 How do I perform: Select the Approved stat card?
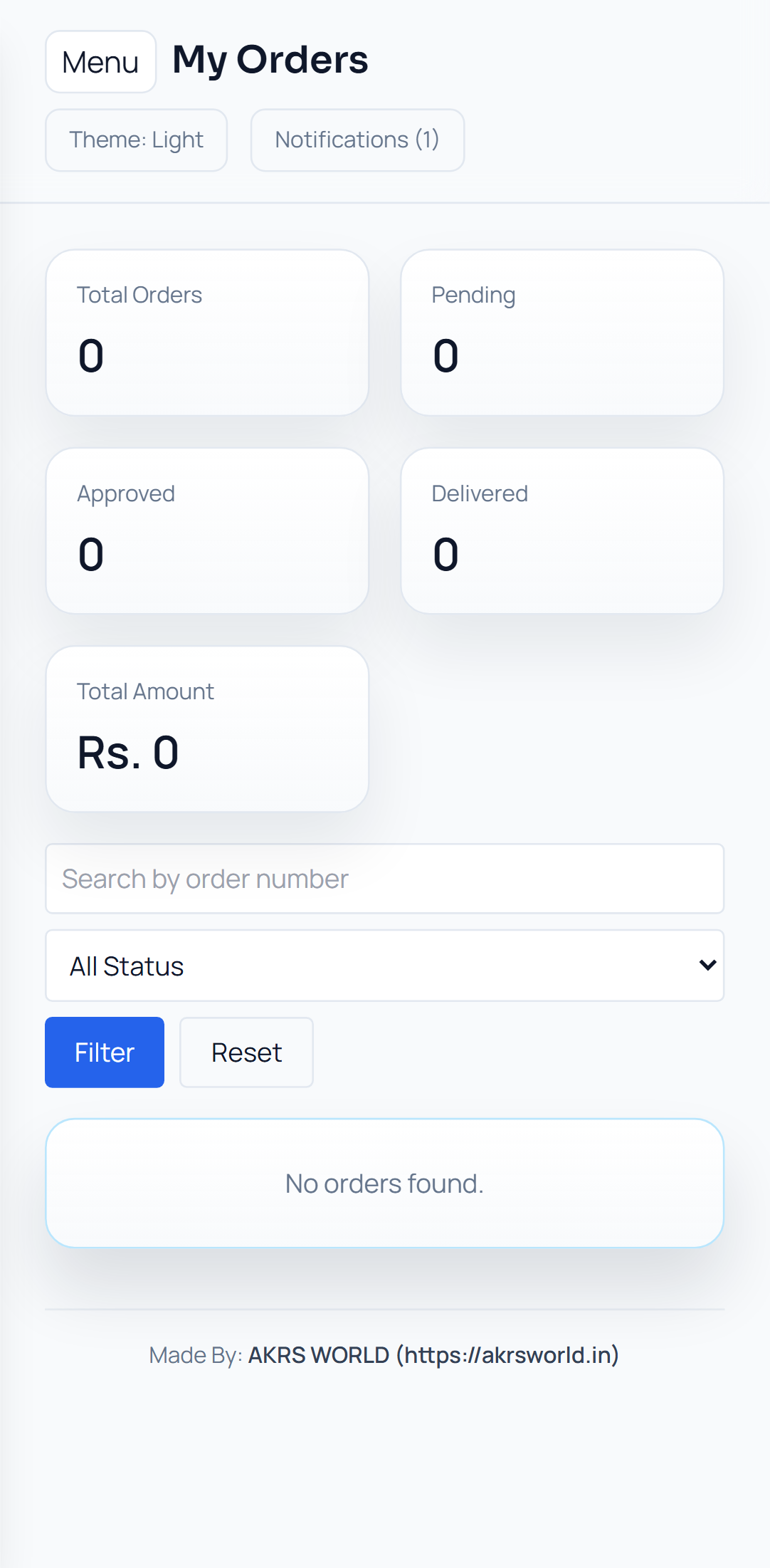[x=207, y=530]
